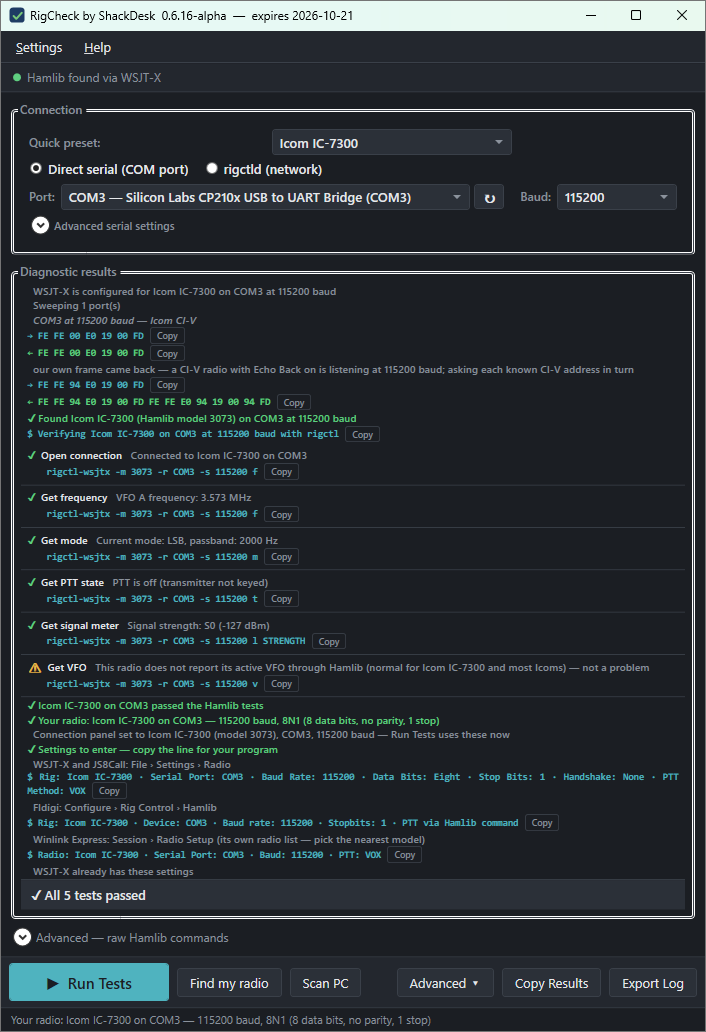Copy the Winlink Express settings line
Viewport: 706px width, 1032px height.
click(x=405, y=855)
